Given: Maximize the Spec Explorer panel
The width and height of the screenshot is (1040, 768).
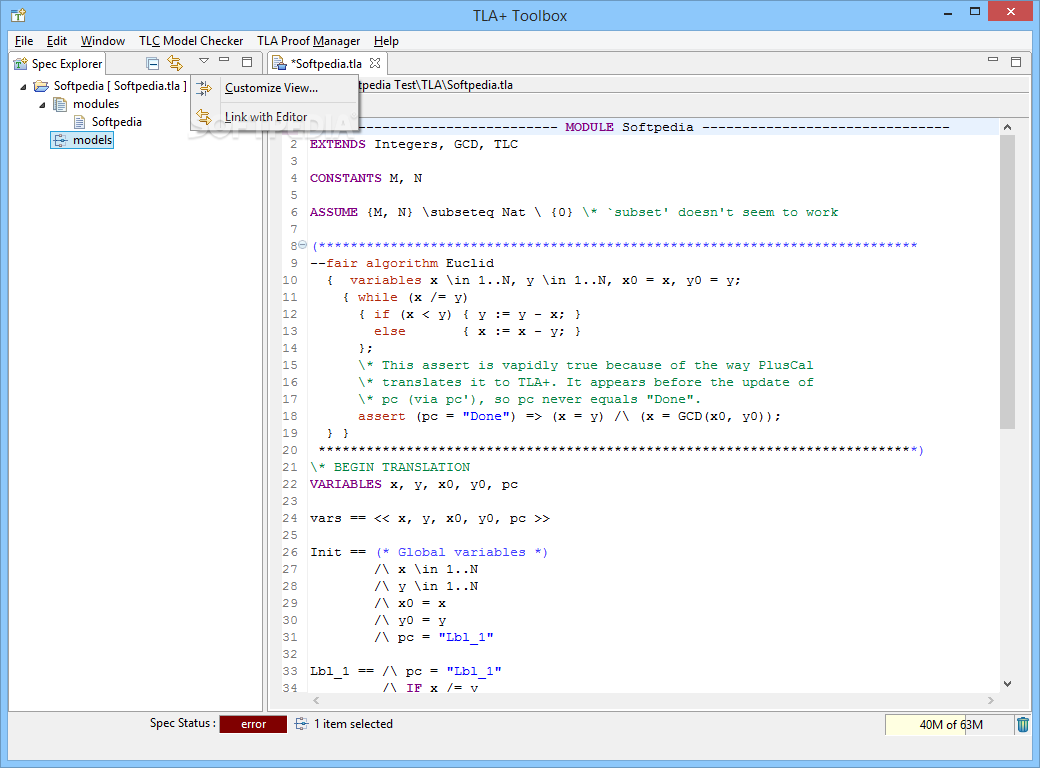Looking at the screenshot, I should (x=247, y=62).
